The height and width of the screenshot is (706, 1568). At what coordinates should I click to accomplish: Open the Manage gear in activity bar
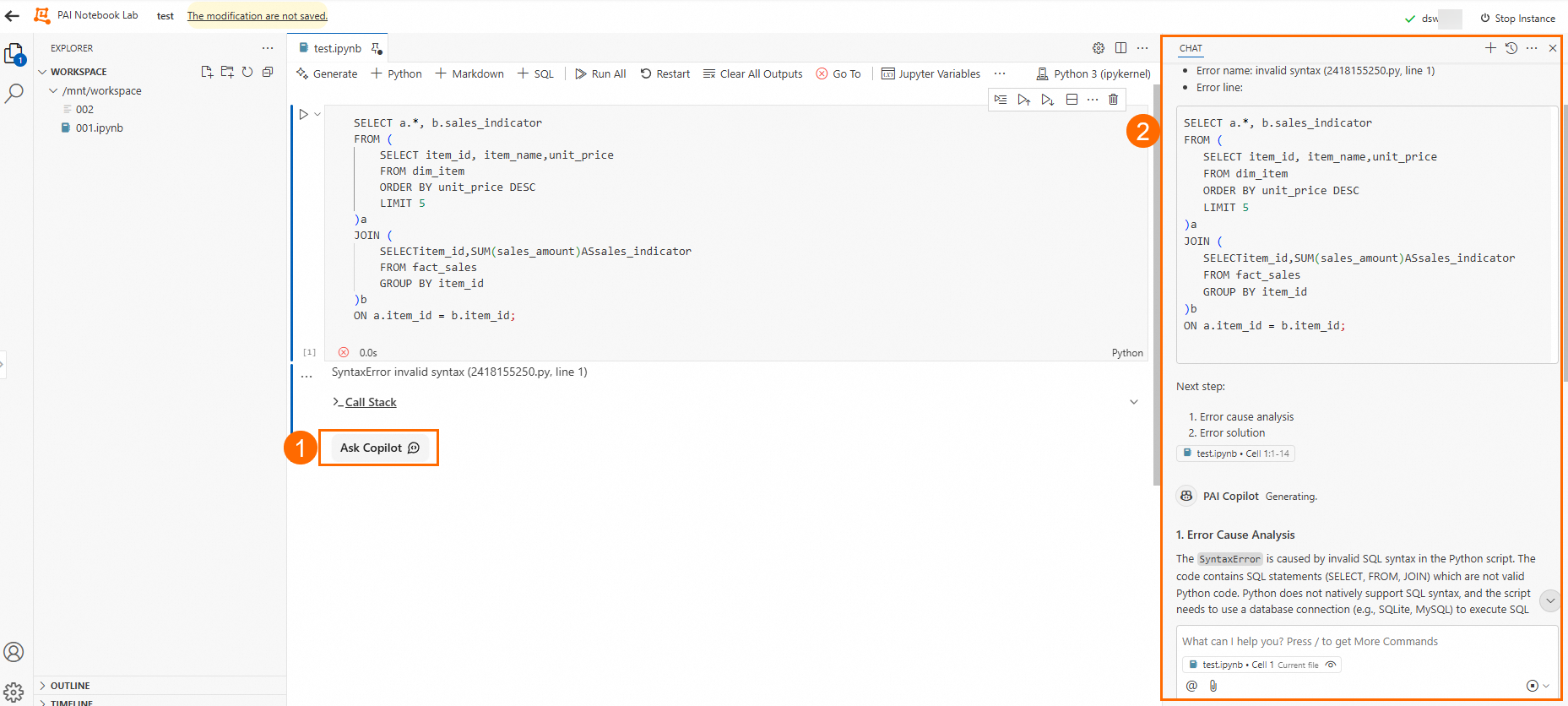pyautogui.click(x=14, y=692)
